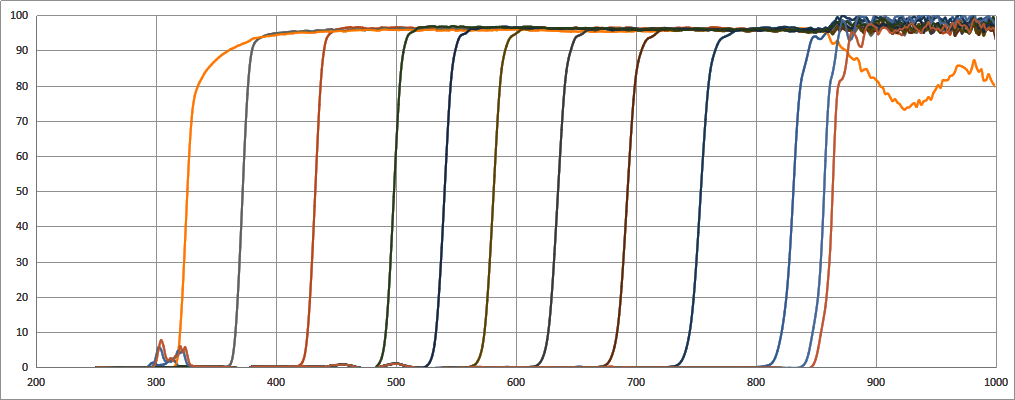Click the y-axis label 50
1015x400 pixels.
tap(22, 192)
